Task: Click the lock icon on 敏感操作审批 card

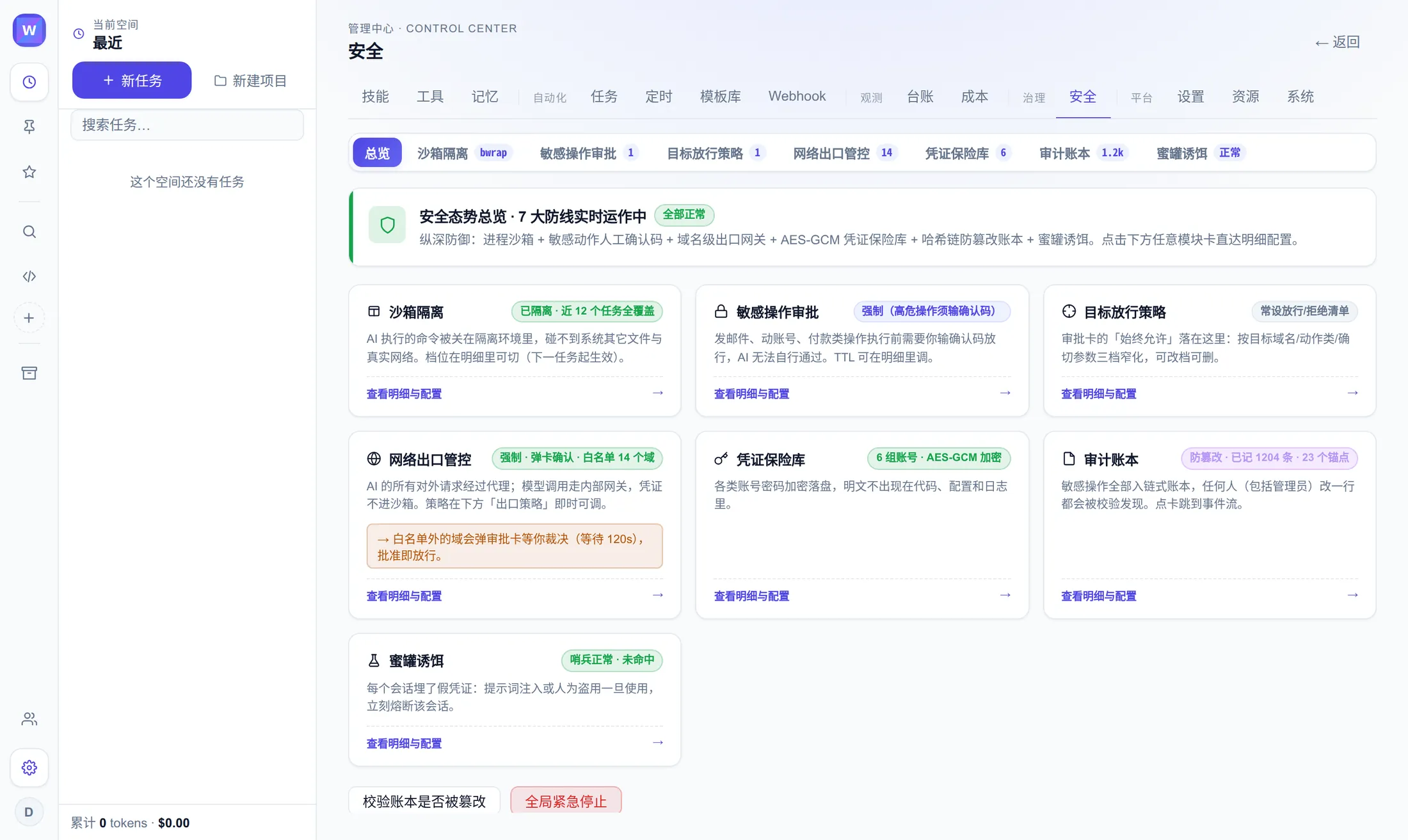Action: point(721,312)
